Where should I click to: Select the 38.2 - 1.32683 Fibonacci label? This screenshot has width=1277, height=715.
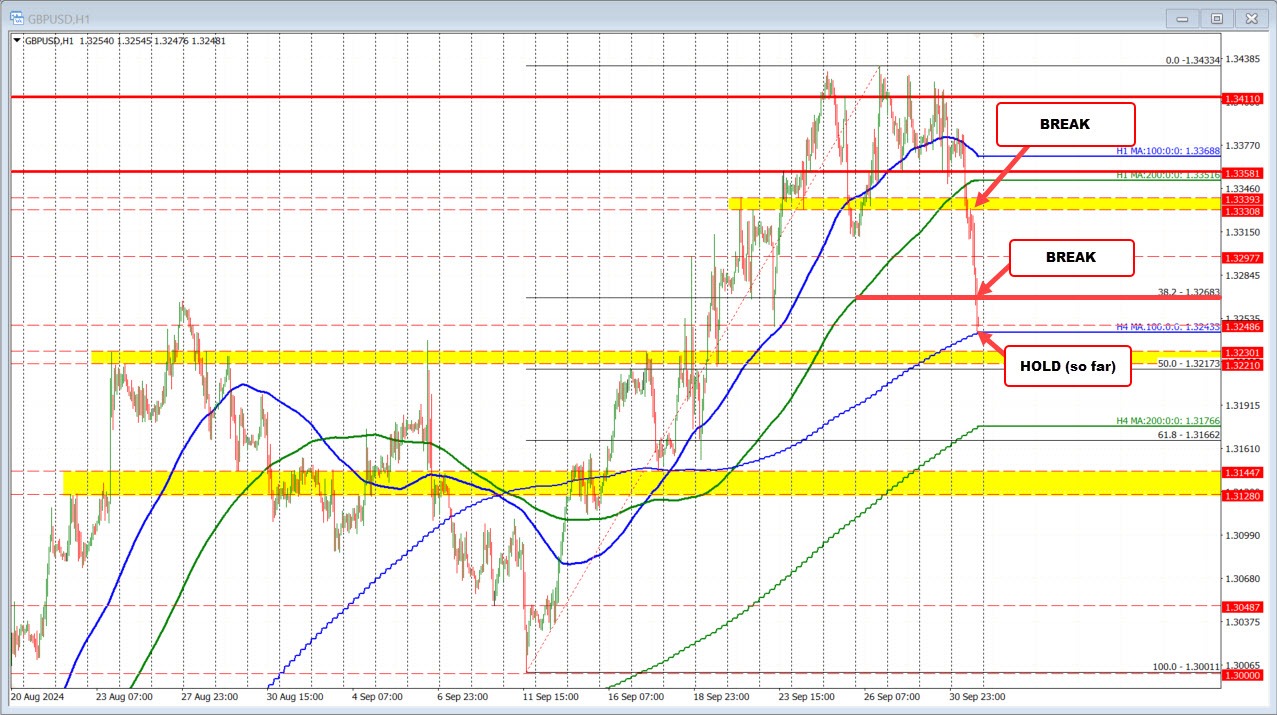coord(1189,289)
